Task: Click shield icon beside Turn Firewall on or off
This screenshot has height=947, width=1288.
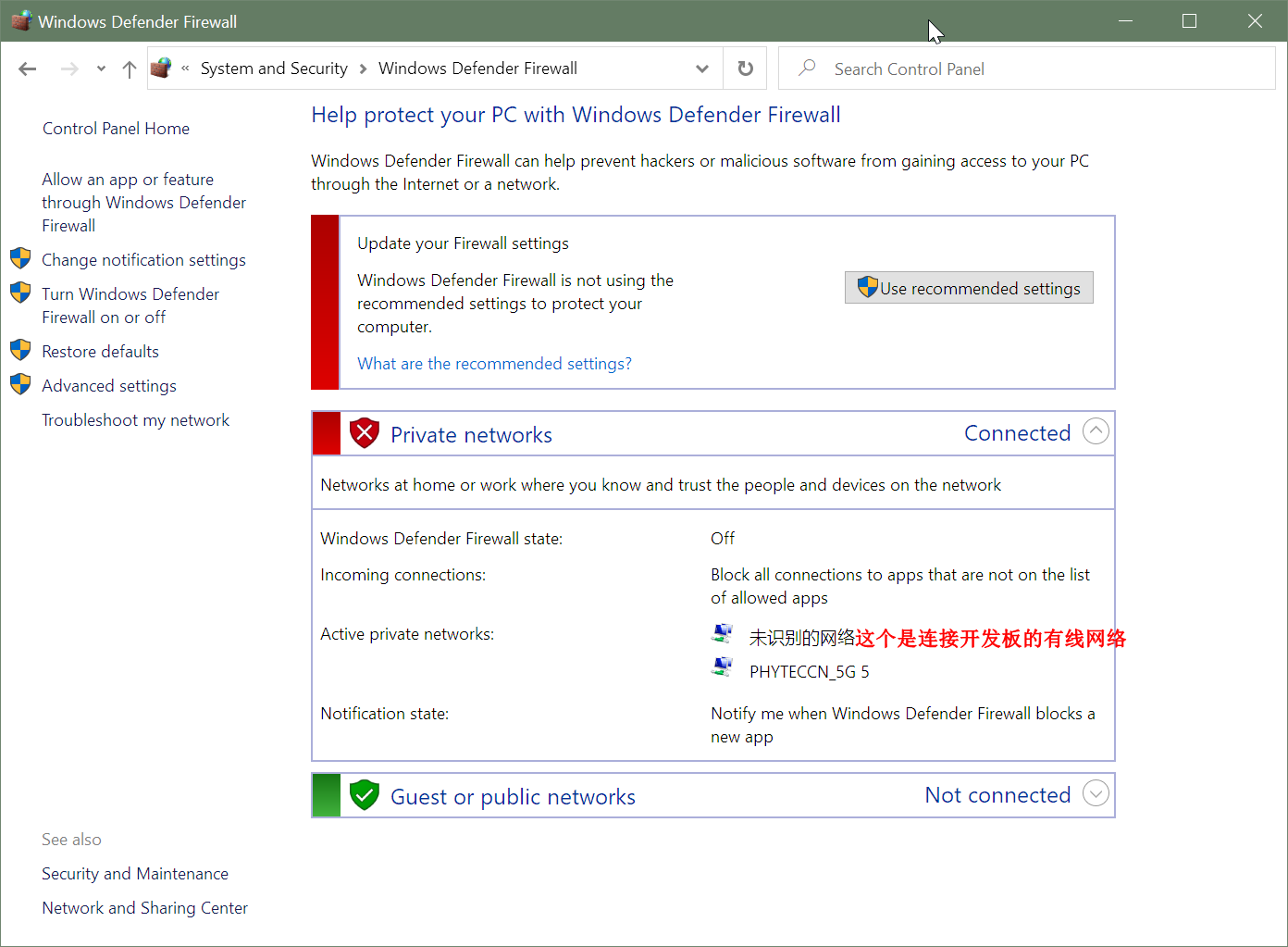Action: tap(20, 293)
